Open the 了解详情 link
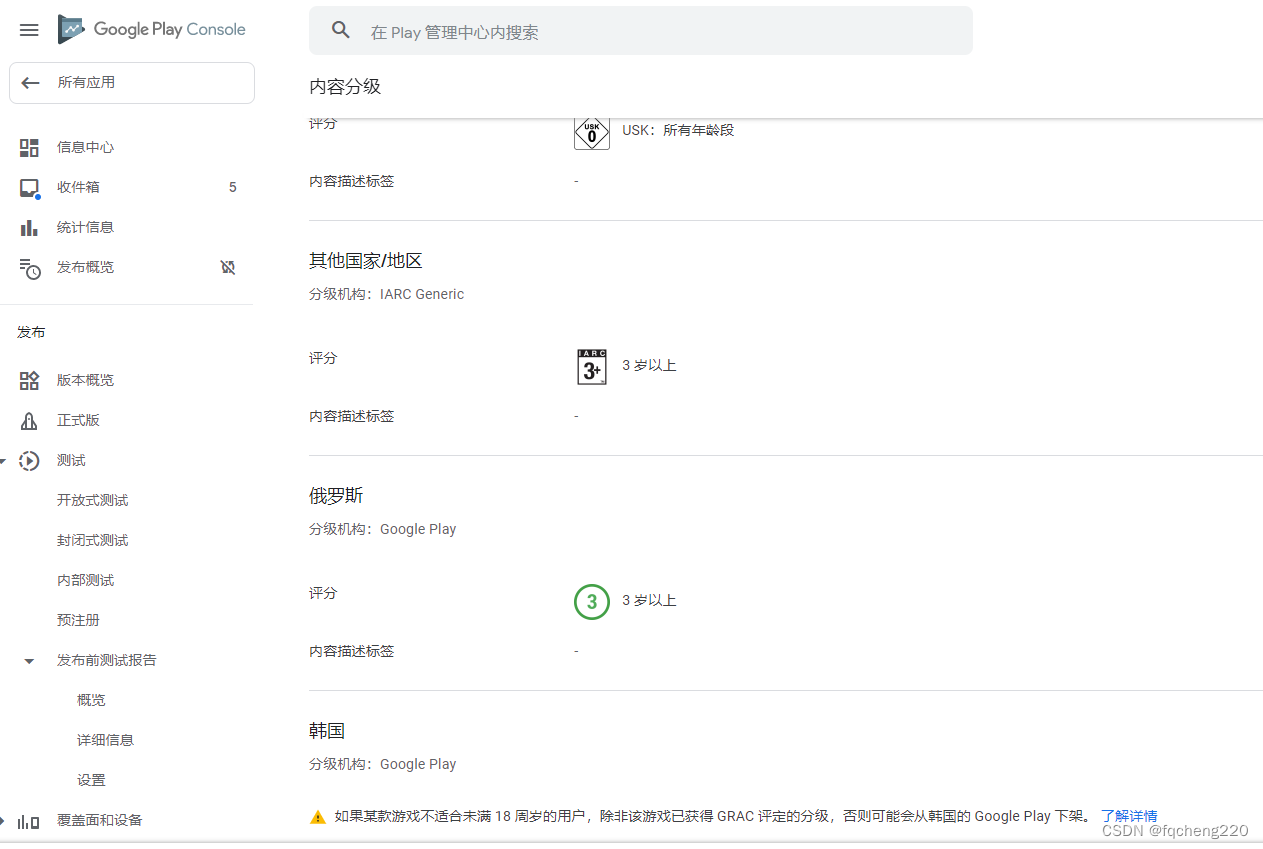This screenshot has height=849, width=1263. pyautogui.click(x=1129, y=816)
